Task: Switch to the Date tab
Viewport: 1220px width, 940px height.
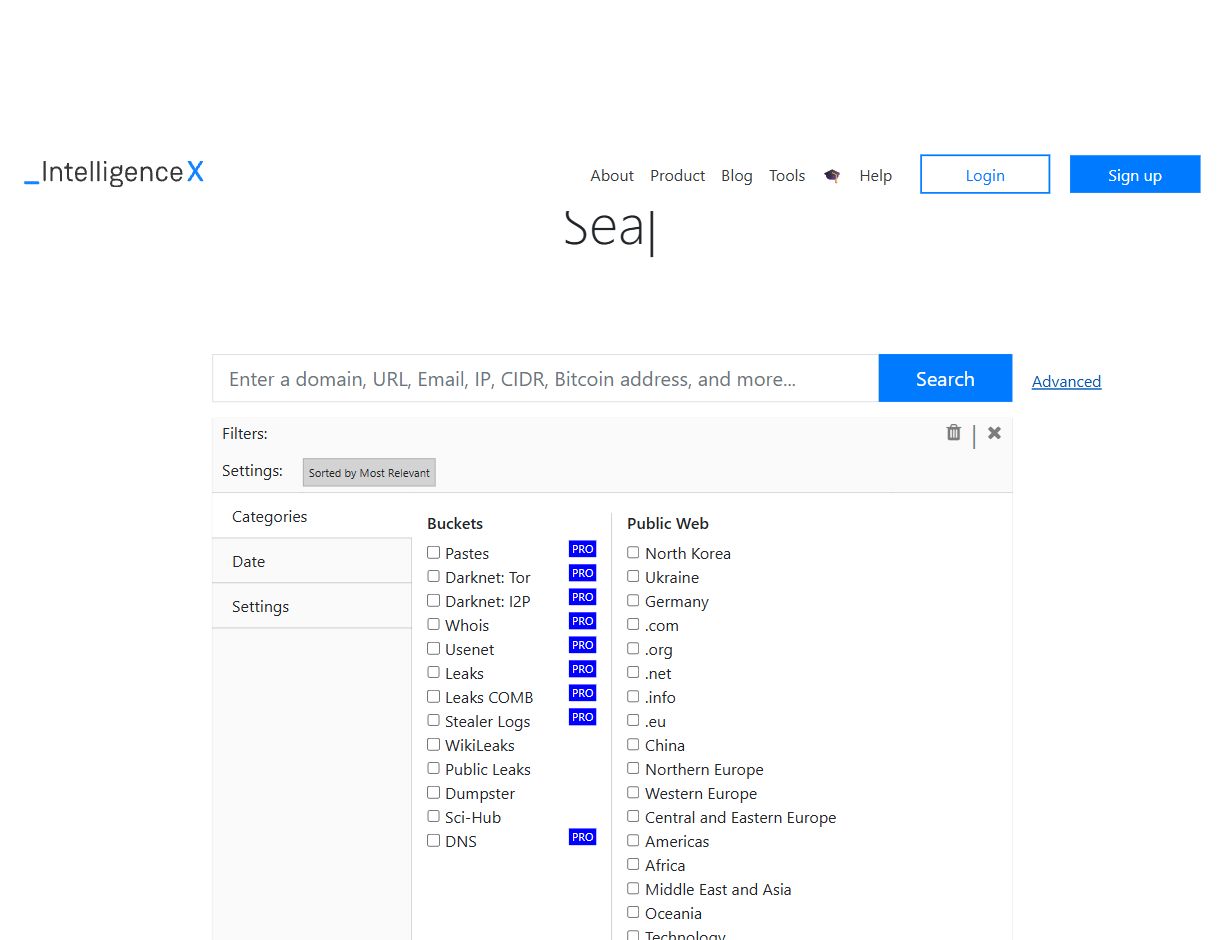Action: point(312,561)
